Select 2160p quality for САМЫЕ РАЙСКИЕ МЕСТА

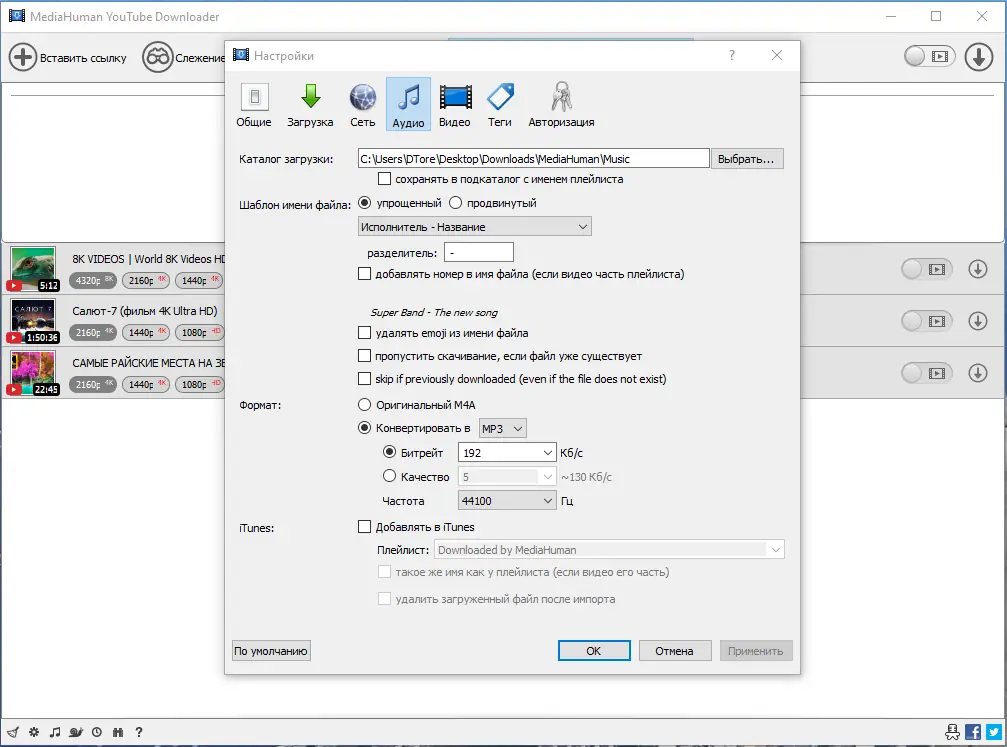point(93,384)
